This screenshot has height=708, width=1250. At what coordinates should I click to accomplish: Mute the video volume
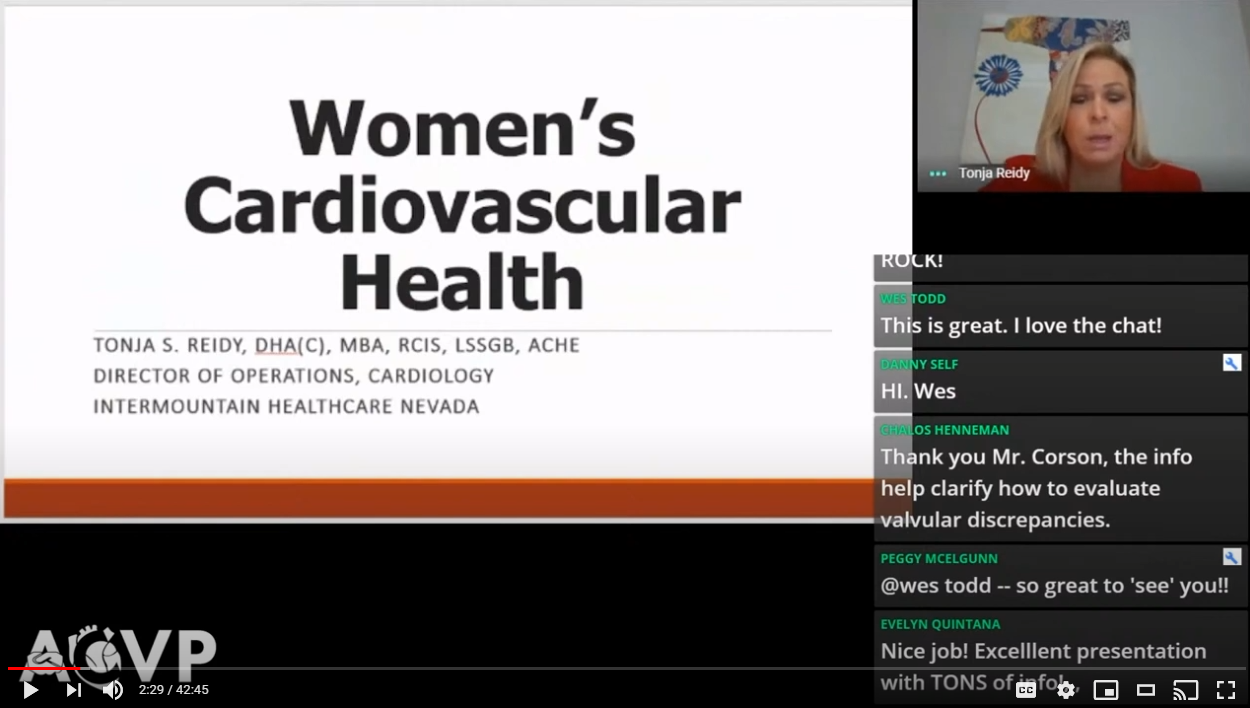113,689
